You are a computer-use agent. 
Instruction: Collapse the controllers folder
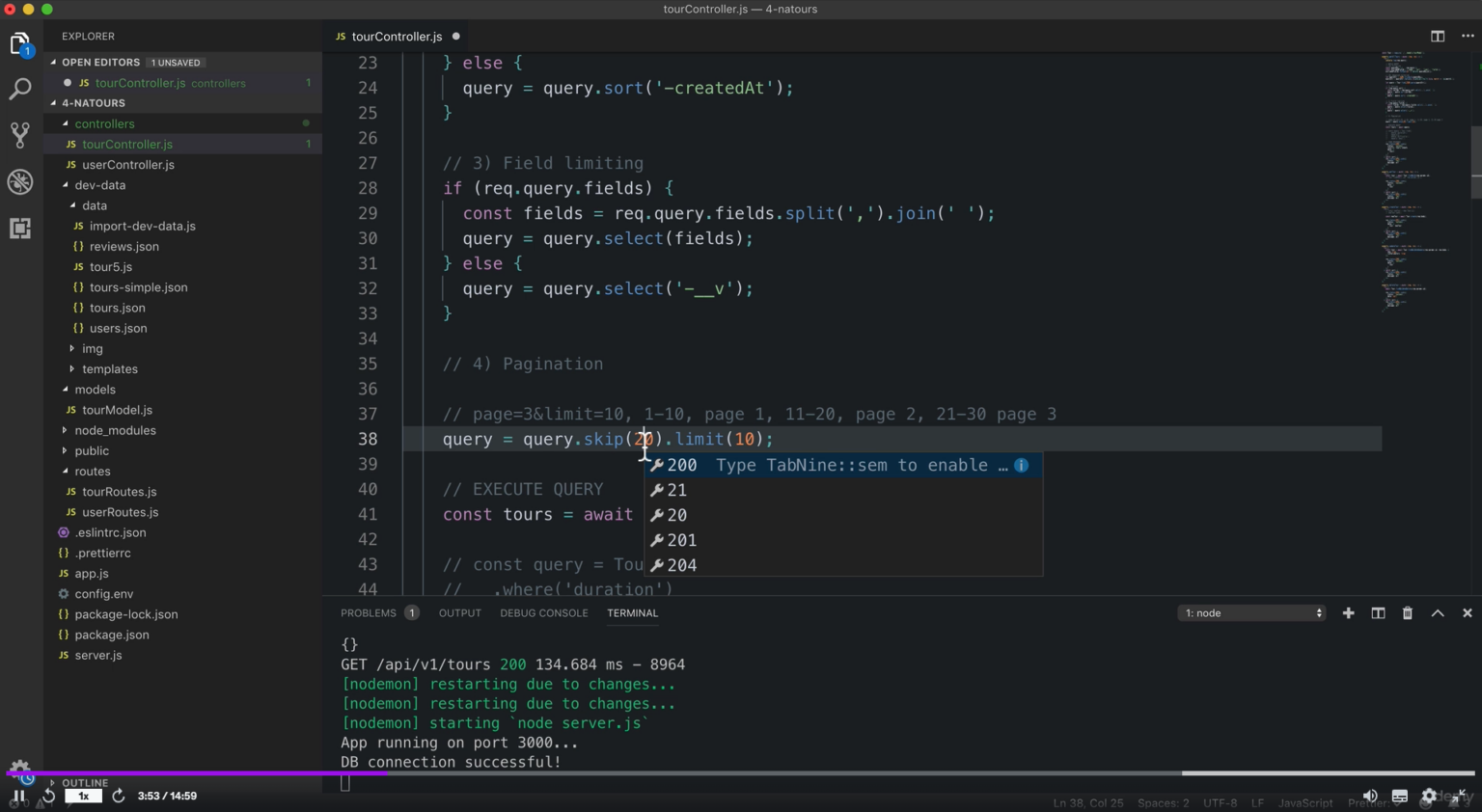104,123
